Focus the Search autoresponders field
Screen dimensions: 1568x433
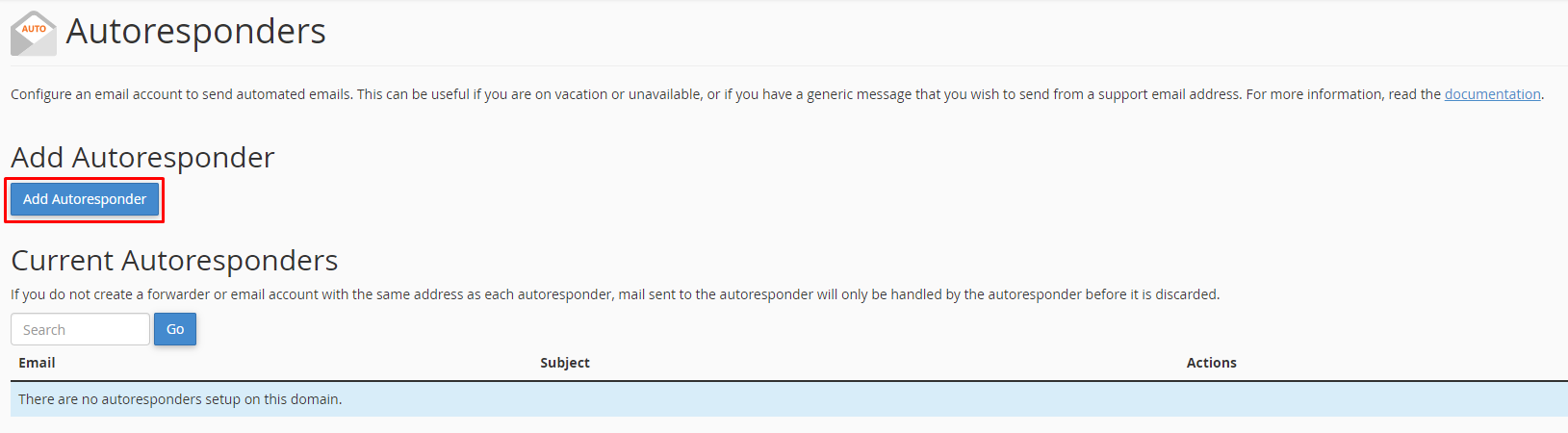[x=80, y=329]
